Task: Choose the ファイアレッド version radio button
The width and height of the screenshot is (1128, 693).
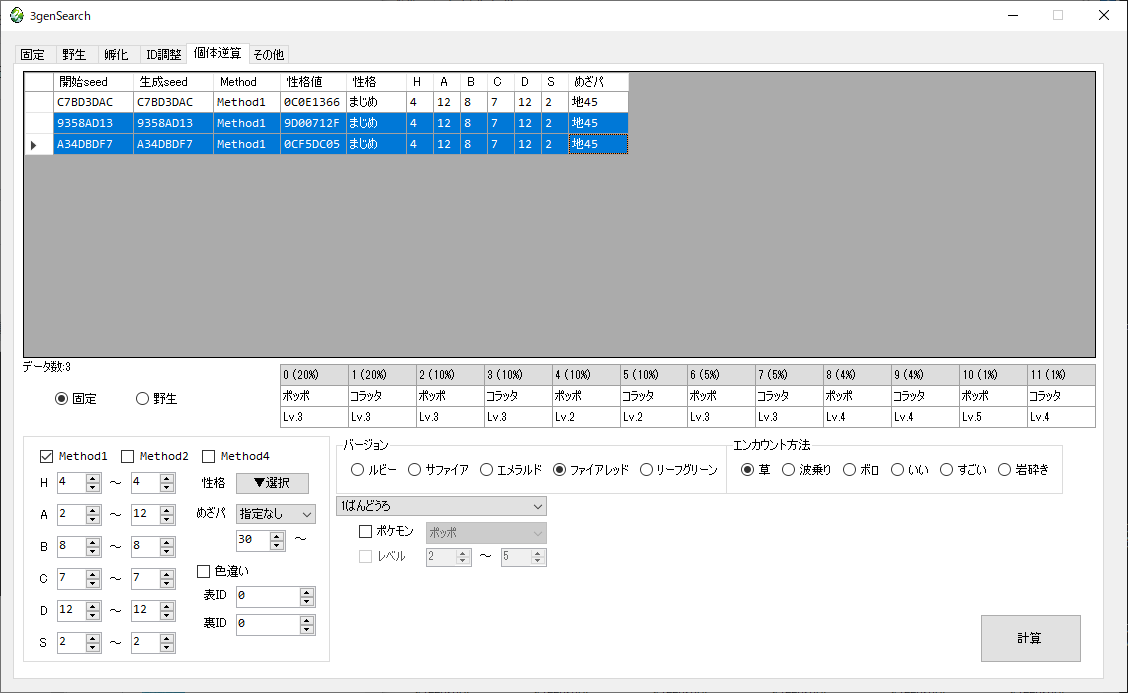Action: 591,470
